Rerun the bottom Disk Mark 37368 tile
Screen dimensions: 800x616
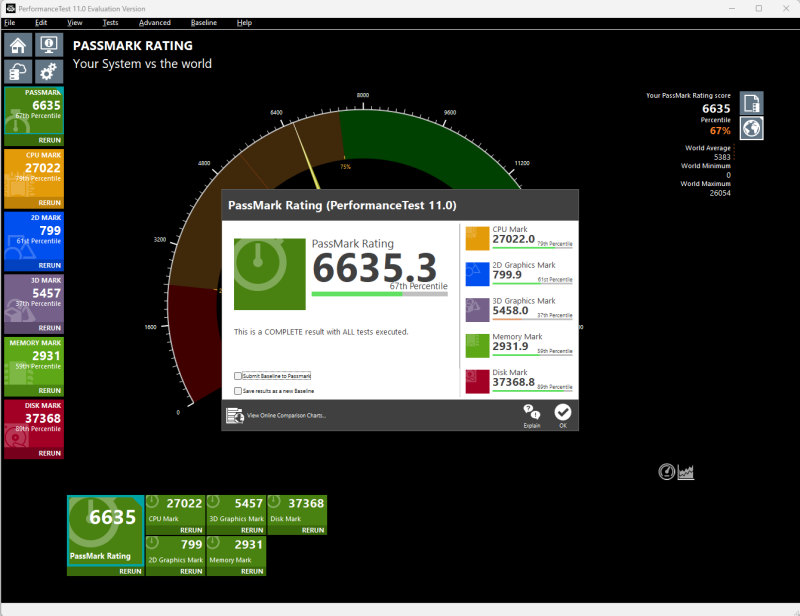tap(313, 530)
